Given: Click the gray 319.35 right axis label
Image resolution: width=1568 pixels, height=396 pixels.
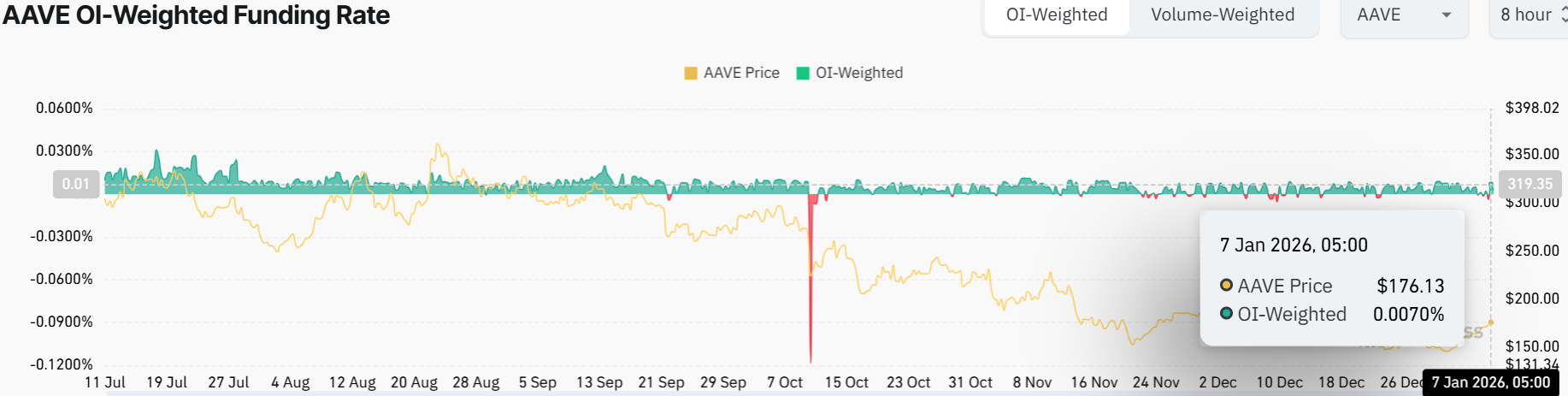Looking at the screenshot, I should coord(1530,184).
